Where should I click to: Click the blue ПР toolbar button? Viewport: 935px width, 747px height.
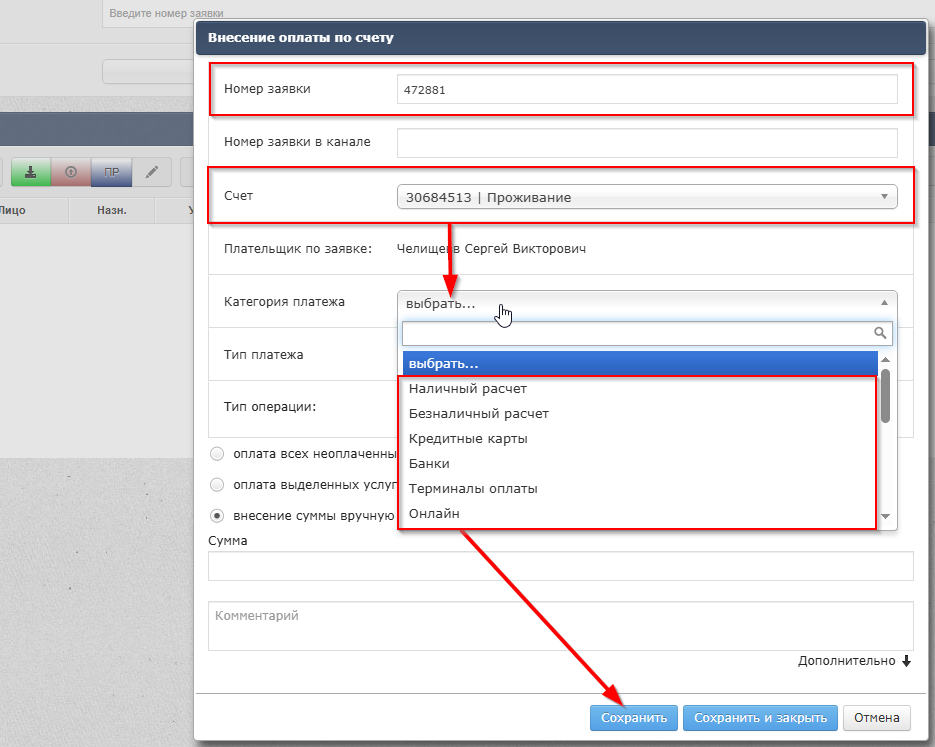[x=111, y=172]
